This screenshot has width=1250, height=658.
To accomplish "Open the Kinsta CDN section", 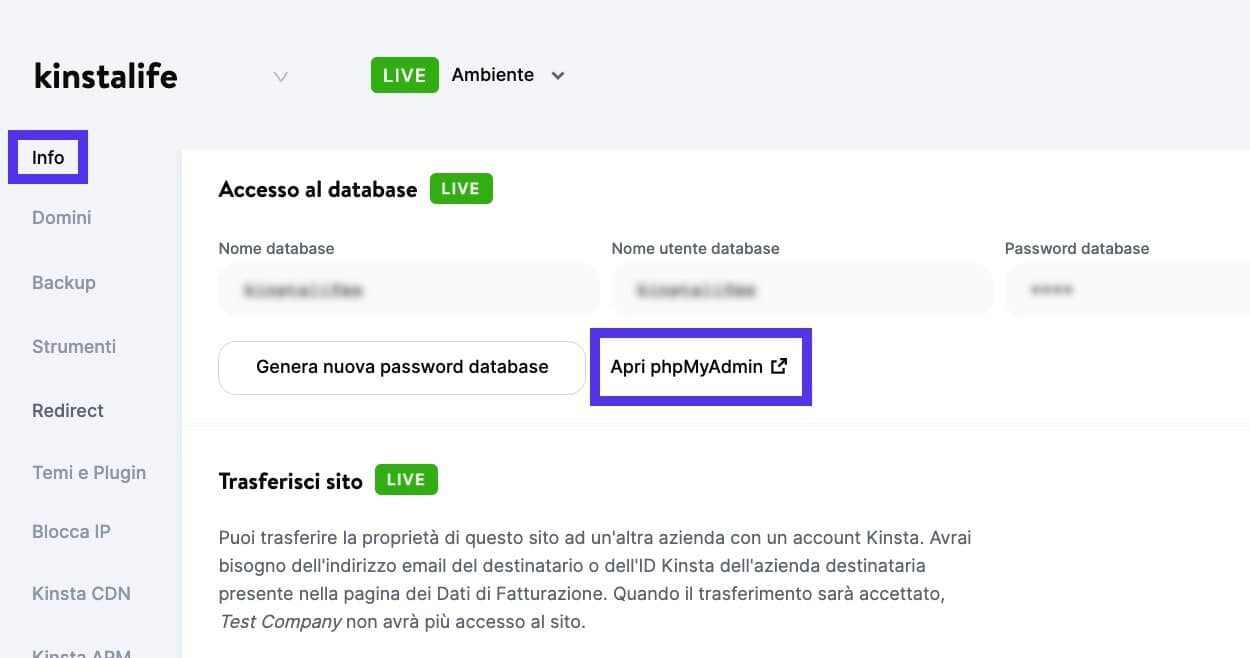I will click(x=81, y=593).
